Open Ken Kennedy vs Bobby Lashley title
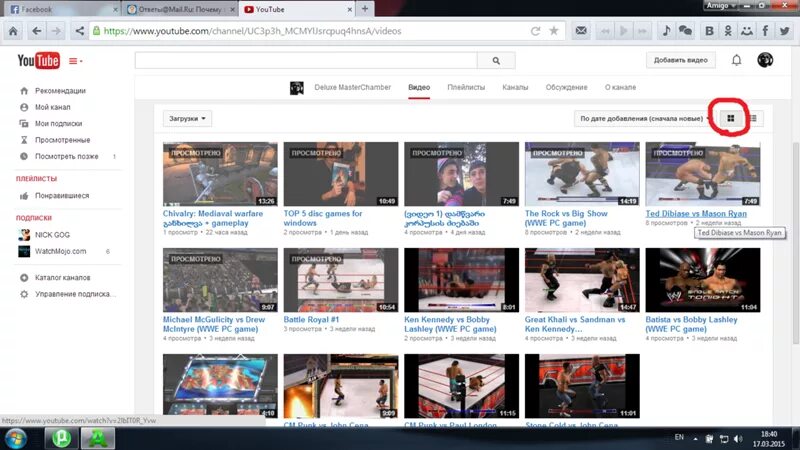800x450 pixels. point(450,324)
